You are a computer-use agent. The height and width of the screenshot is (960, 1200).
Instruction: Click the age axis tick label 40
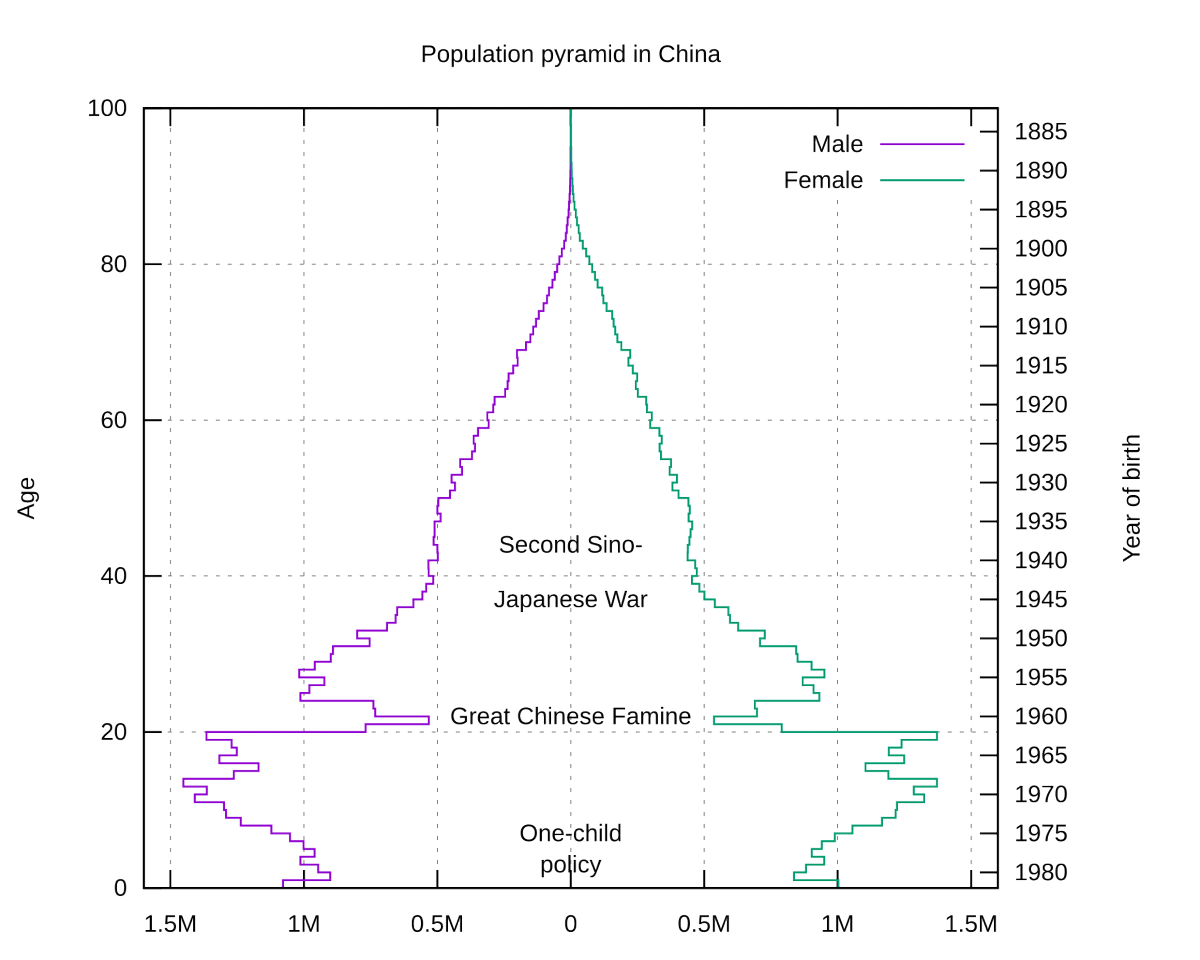tap(114, 576)
